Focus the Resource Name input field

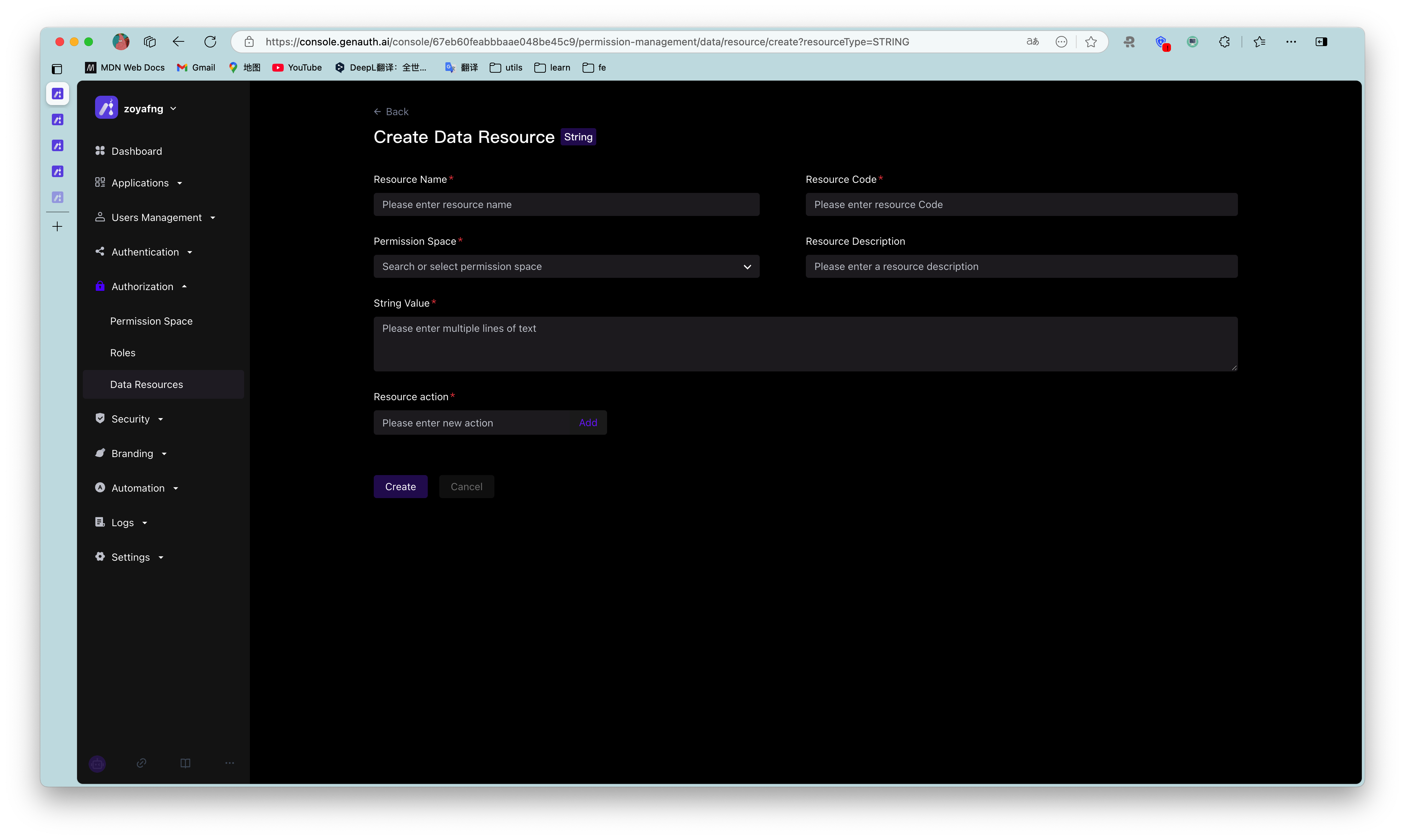pos(566,204)
